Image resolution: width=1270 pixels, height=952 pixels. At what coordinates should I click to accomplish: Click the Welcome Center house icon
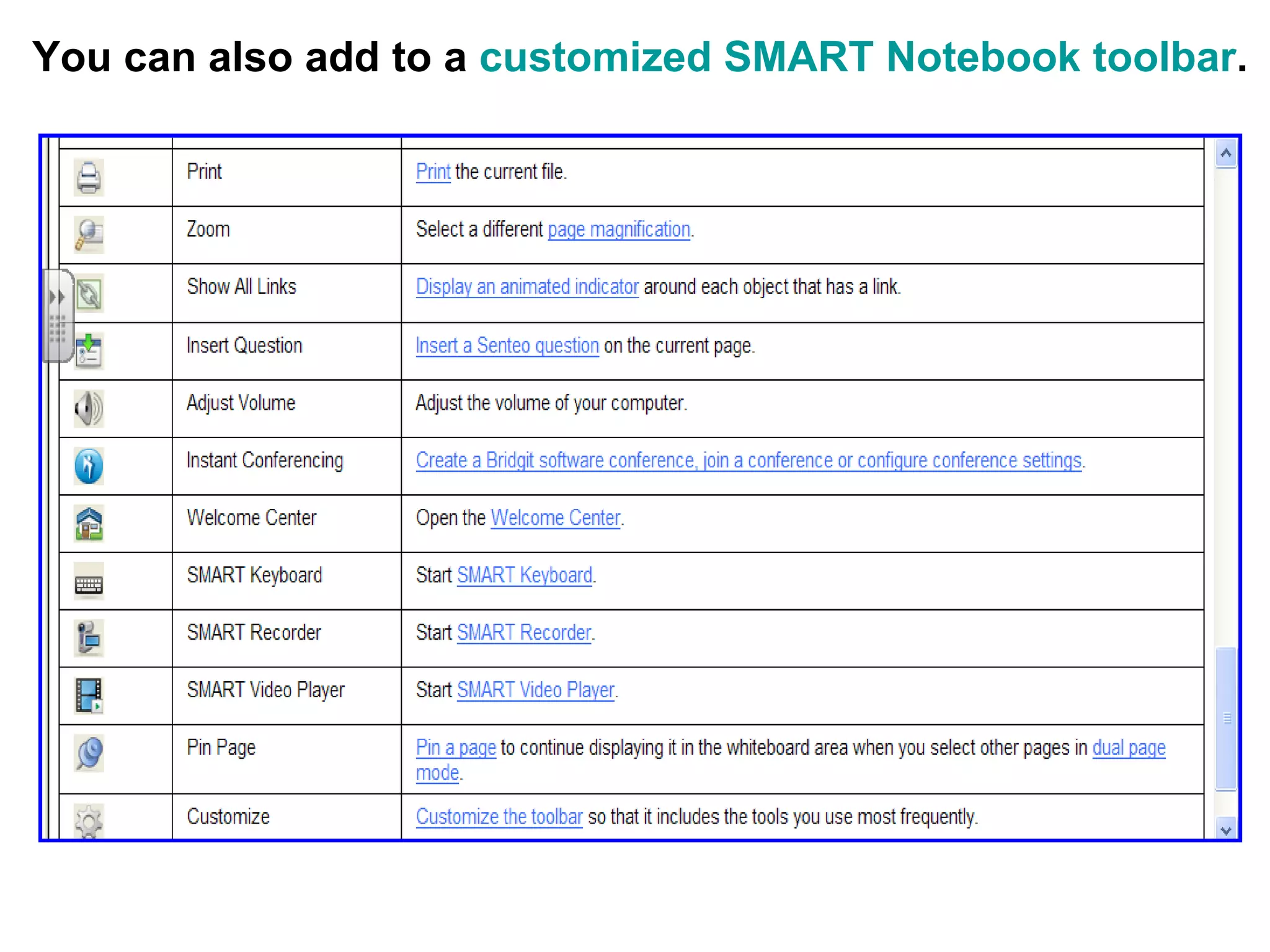click(89, 524)
